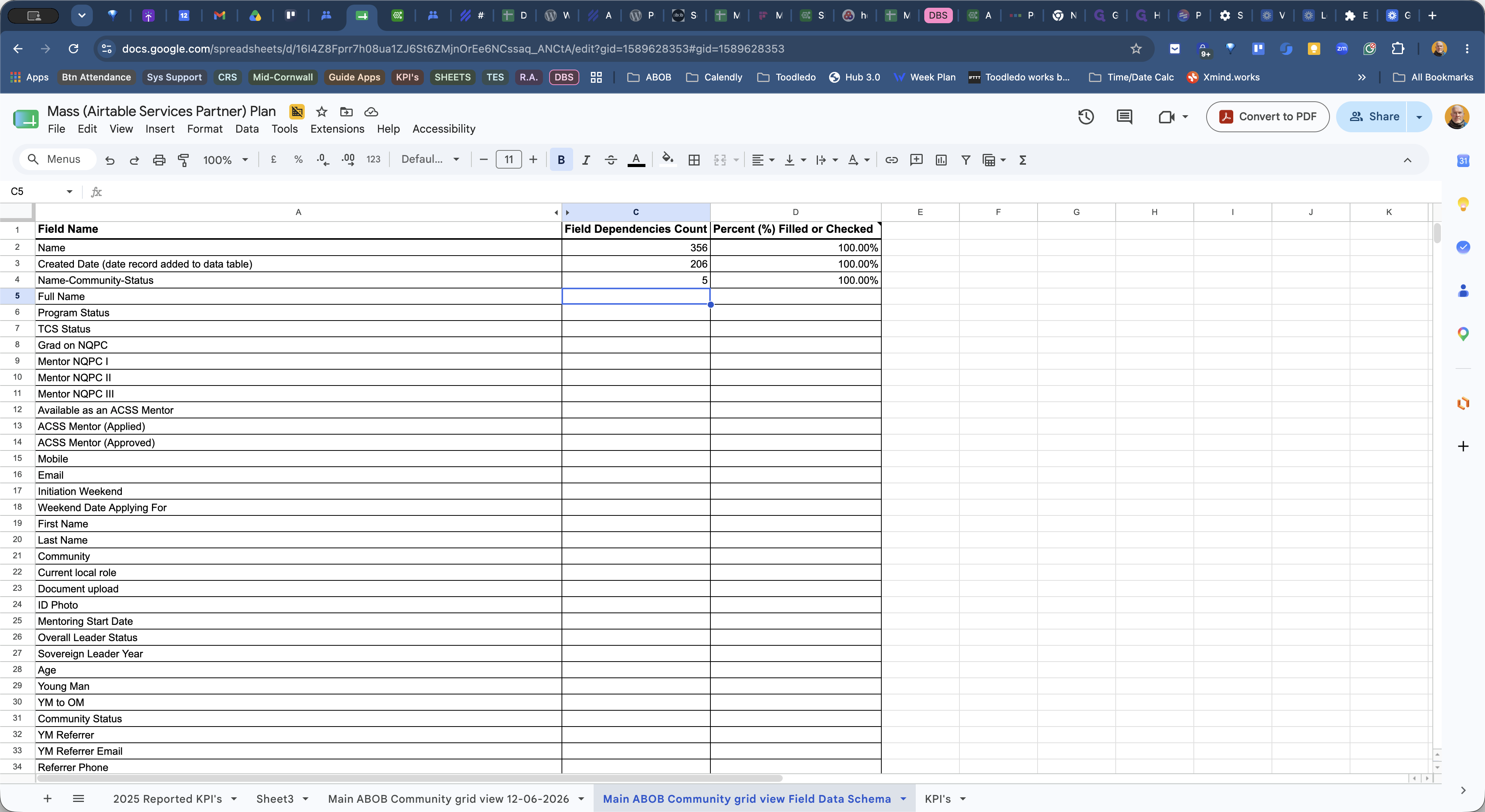Create a filter with funnel icon
1485x812 pixels.
click(966, 160)
